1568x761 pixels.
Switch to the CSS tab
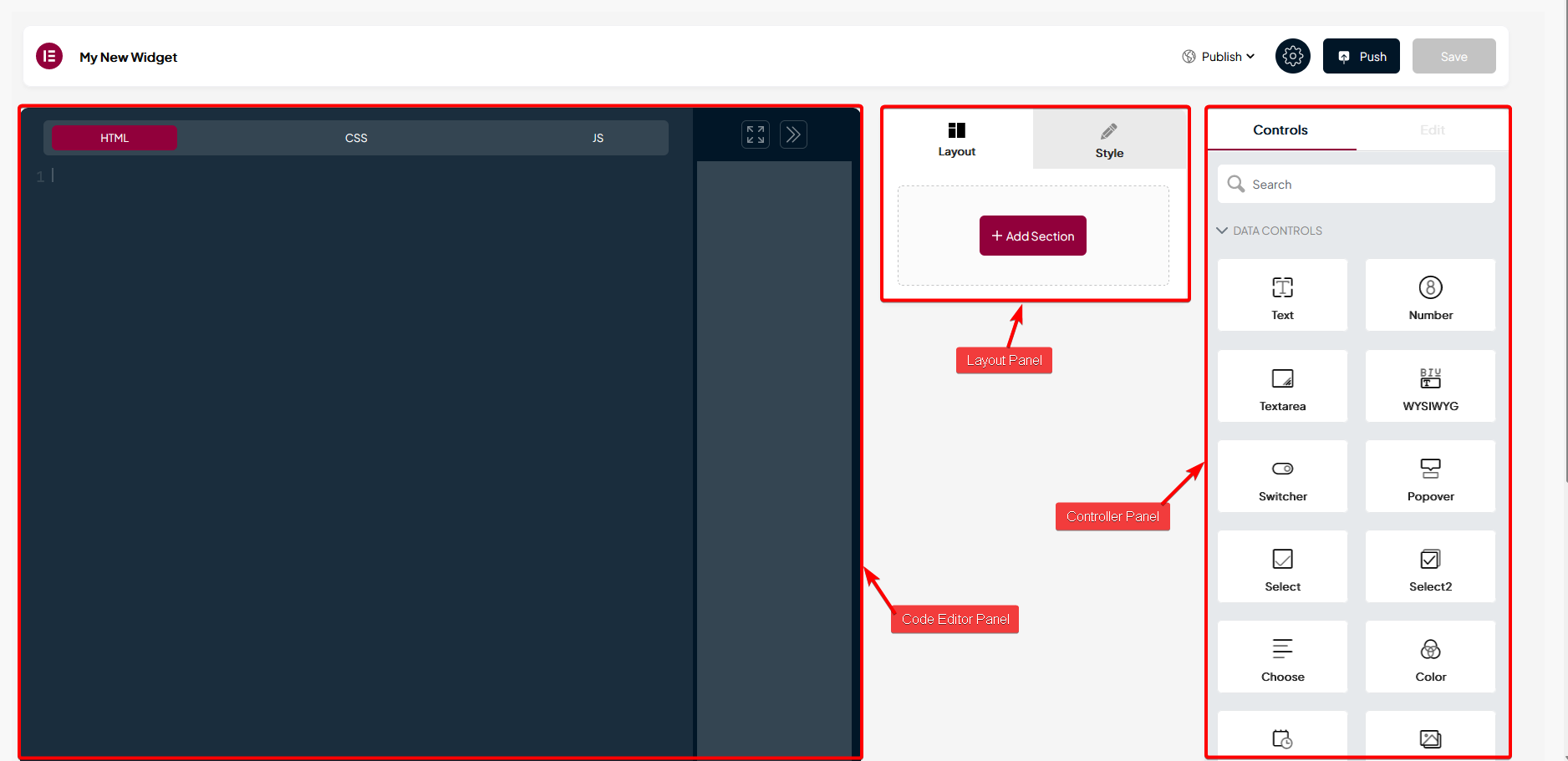click(356, 138)
